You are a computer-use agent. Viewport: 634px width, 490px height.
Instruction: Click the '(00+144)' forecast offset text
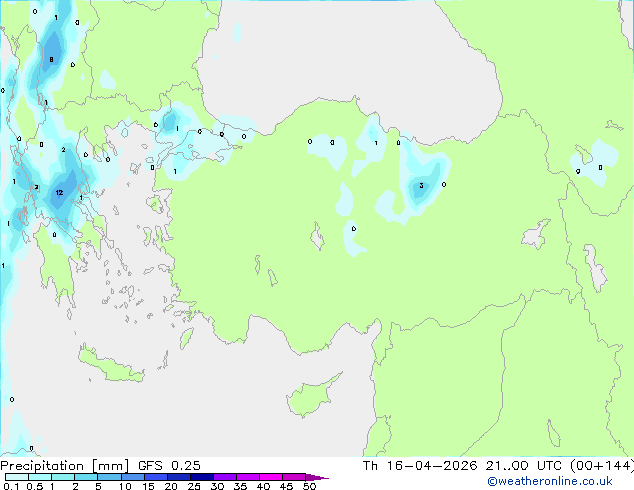pyautogui.click(x=602, y=466)
